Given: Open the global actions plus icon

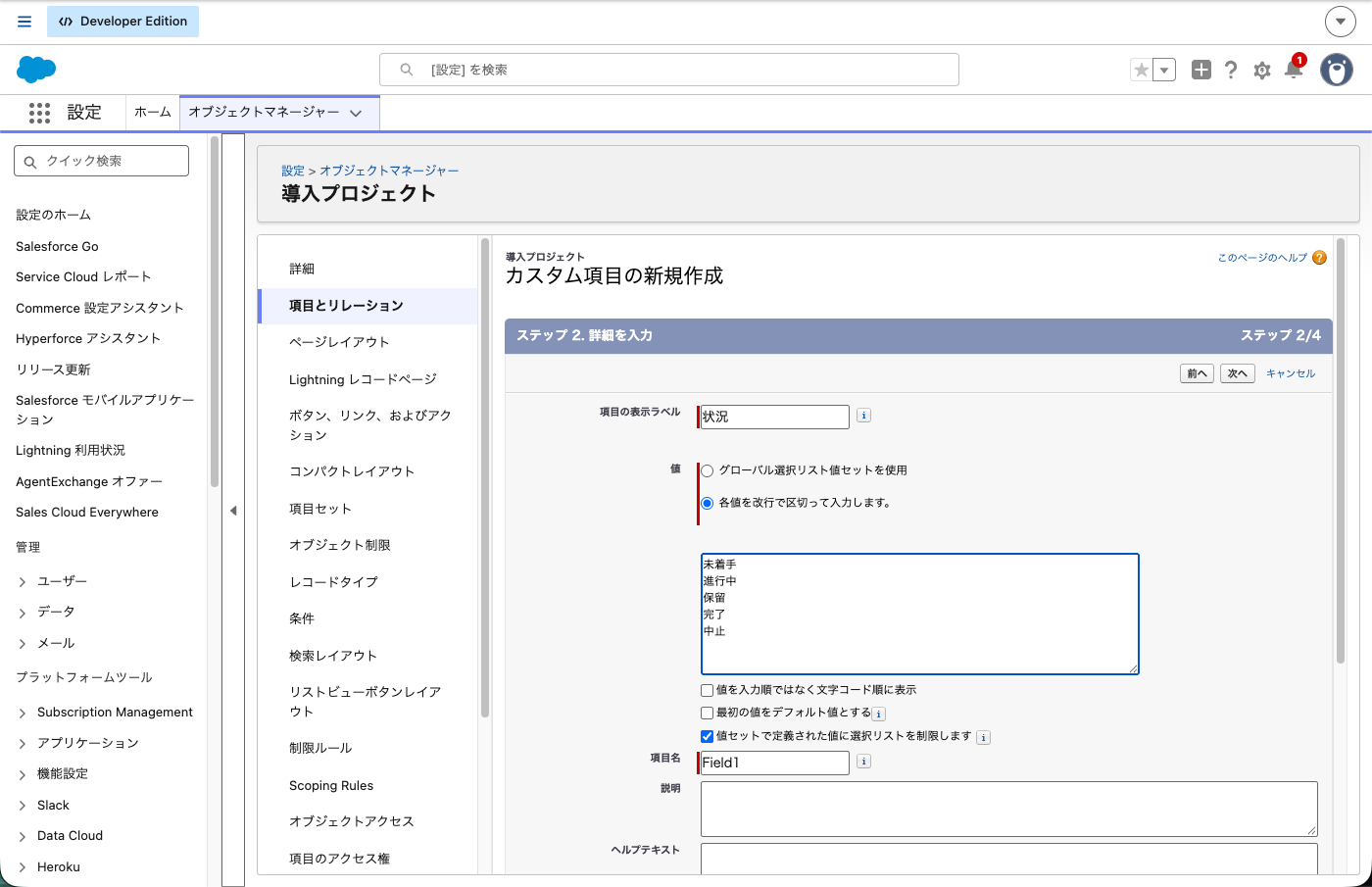Looking at the screenshot, I should click(1201, 70).
